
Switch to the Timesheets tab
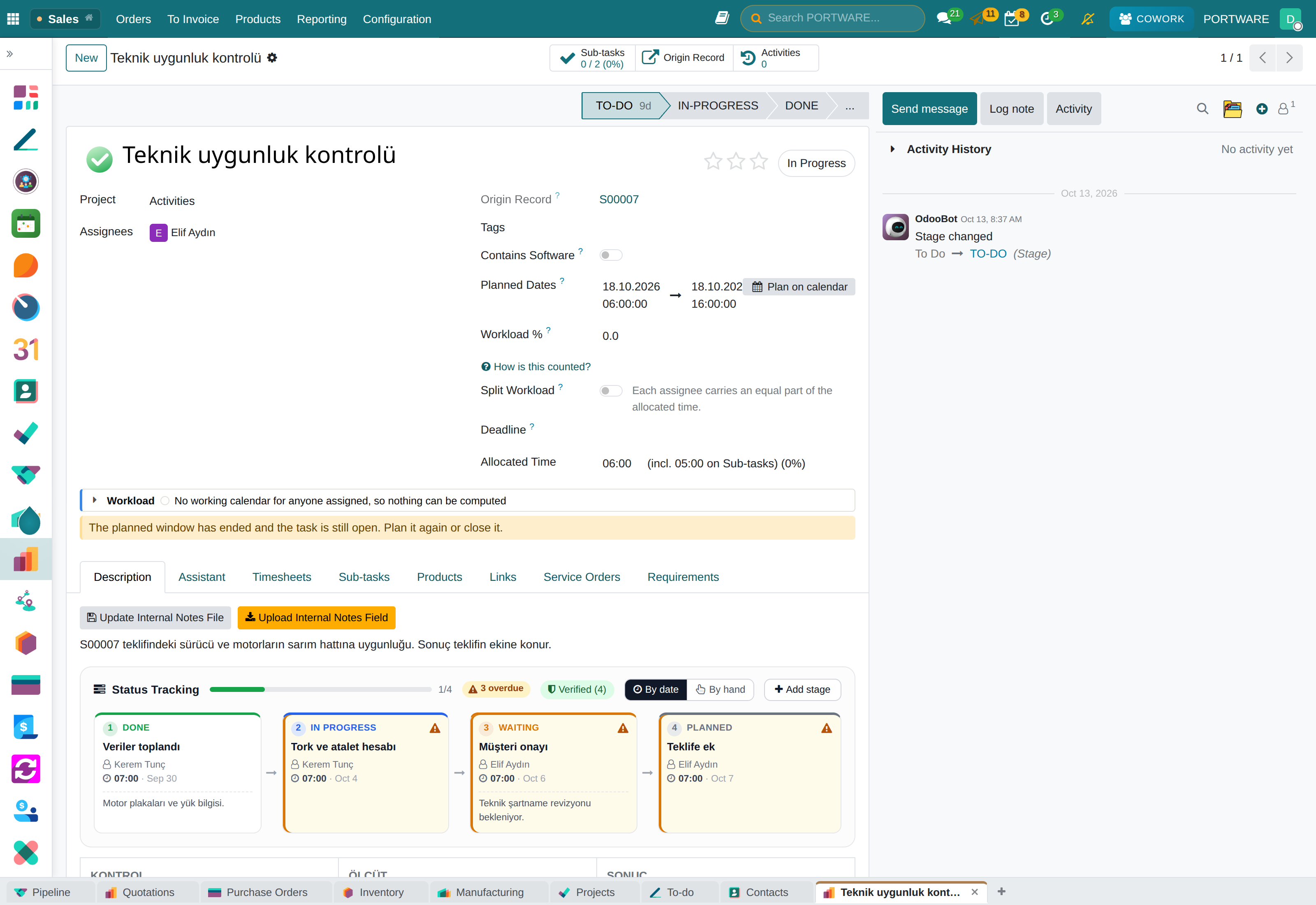pyautogui.click(x=282, y=577)
